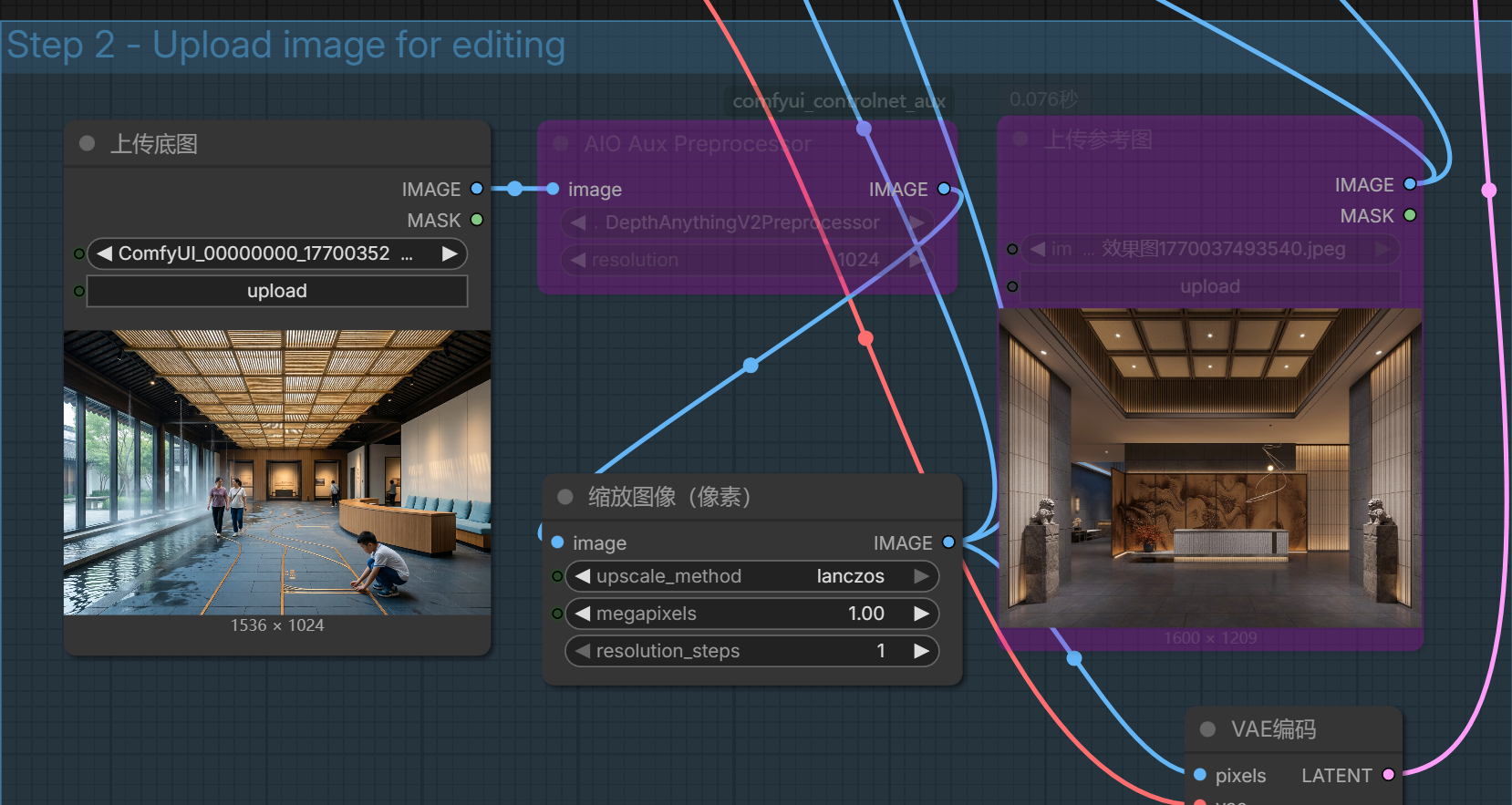Image resolution: width=1512 pixels, height=805 pixels.
Task: Collapse the 缩放图像（像素） node via its title dot
Action: point(565,497)
